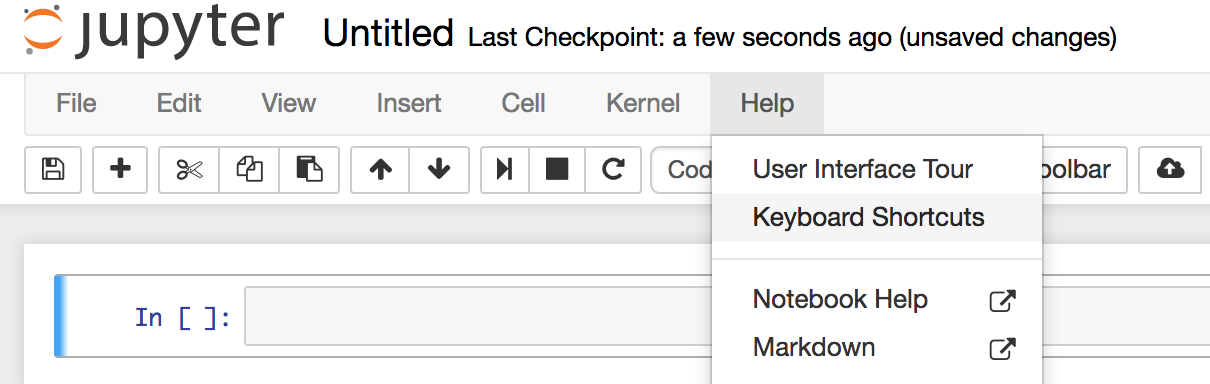The height and width of the screenshot is (384, 1210).
Task: Open the File menu
Action: tap(76, 103)
